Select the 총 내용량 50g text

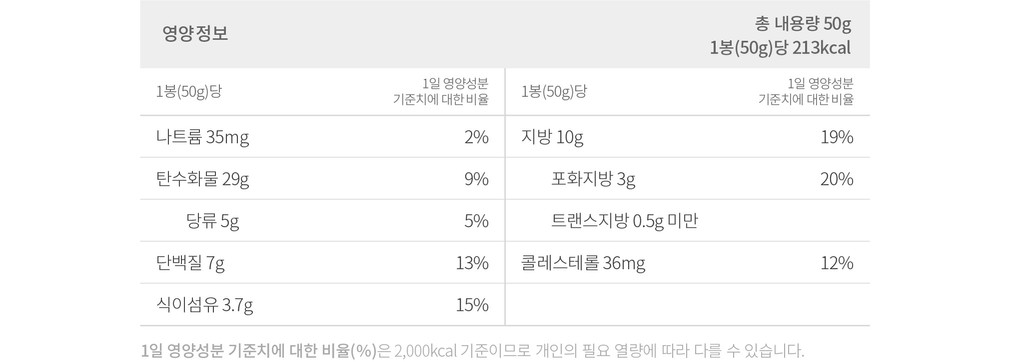[x=804, y=24]
